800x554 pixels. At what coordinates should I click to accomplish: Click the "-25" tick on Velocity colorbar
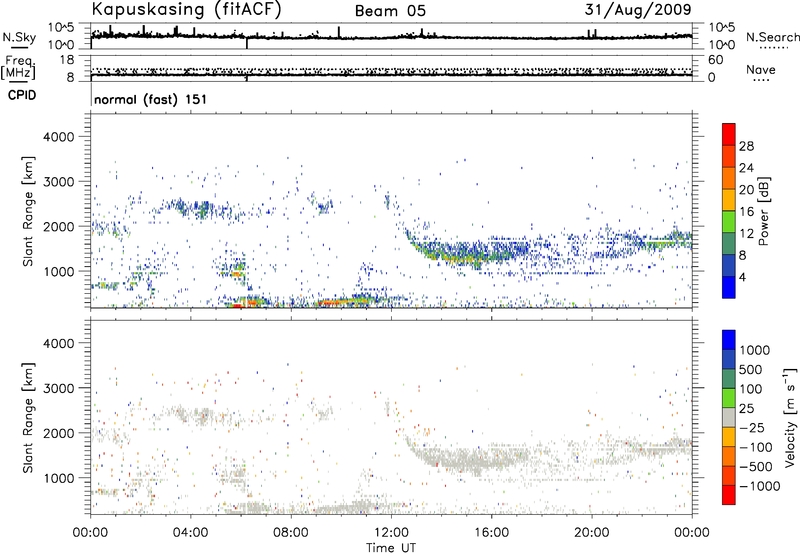(752, 427)
